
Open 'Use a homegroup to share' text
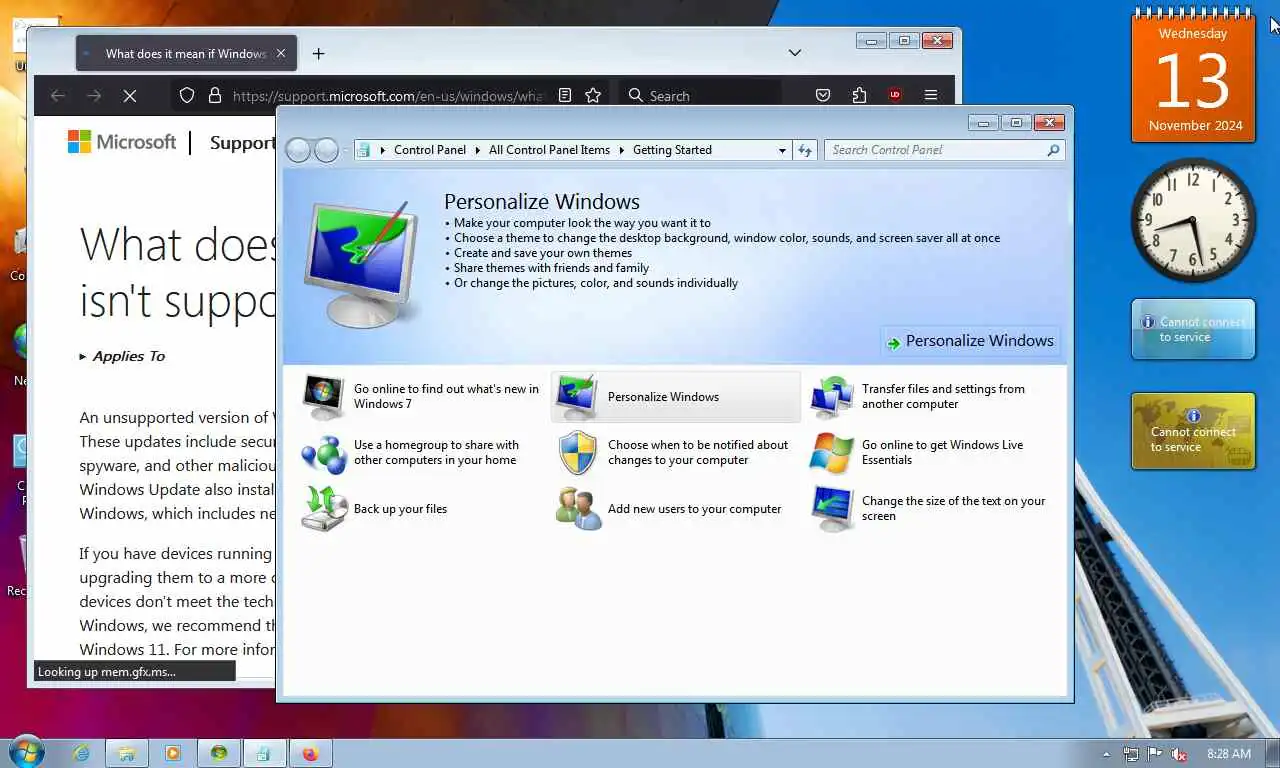click(x=436, y=453)
